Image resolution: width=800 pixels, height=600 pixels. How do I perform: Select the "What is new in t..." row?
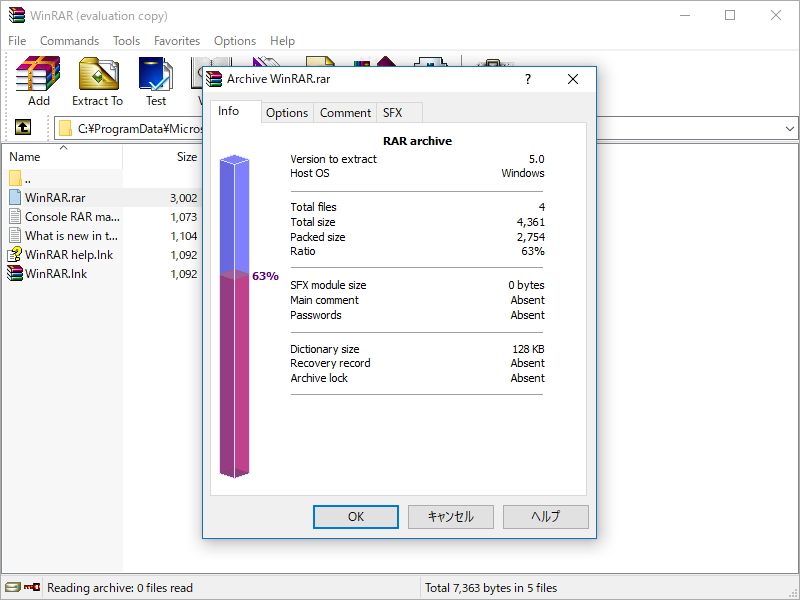102,235
